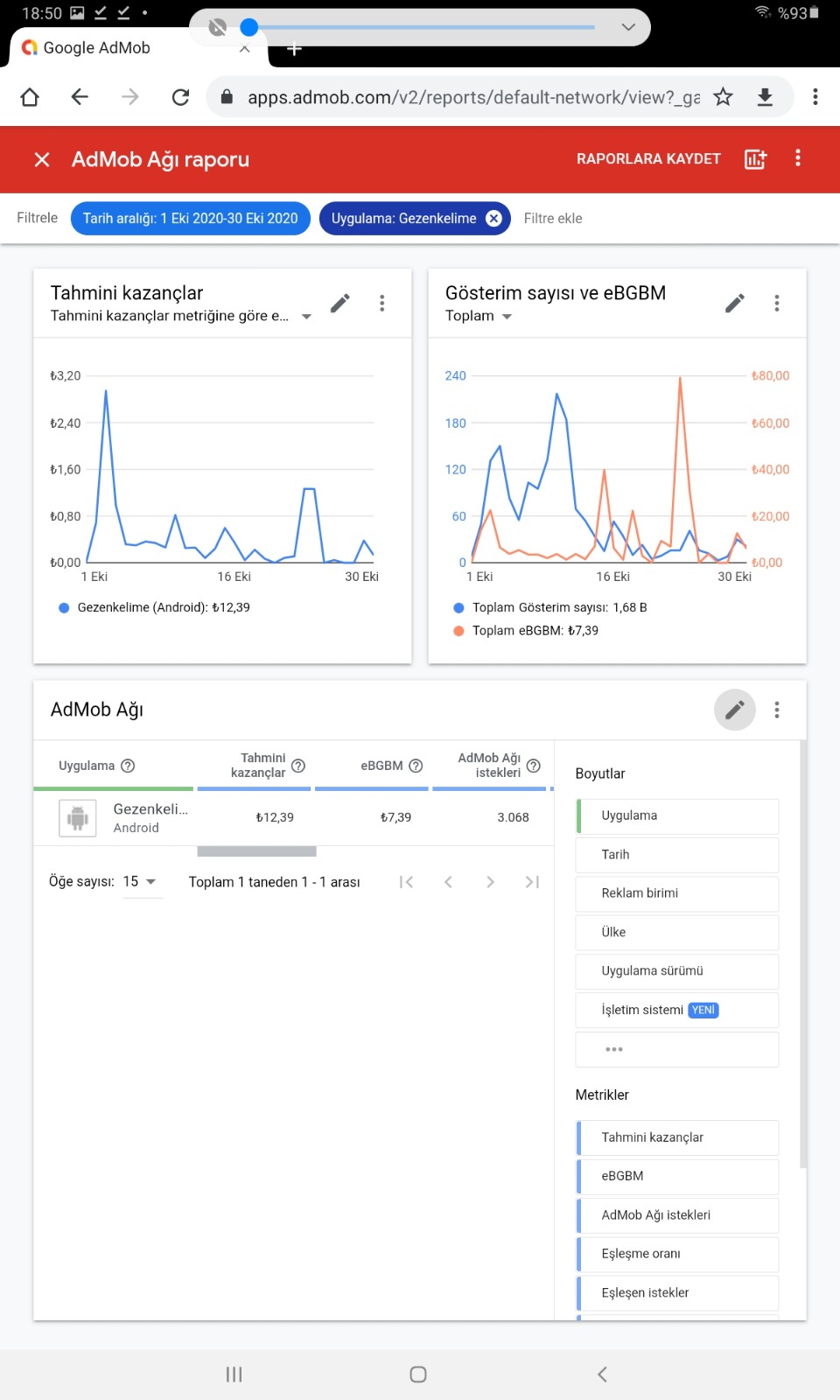Click the browser download icon

[x=765, y=97]
